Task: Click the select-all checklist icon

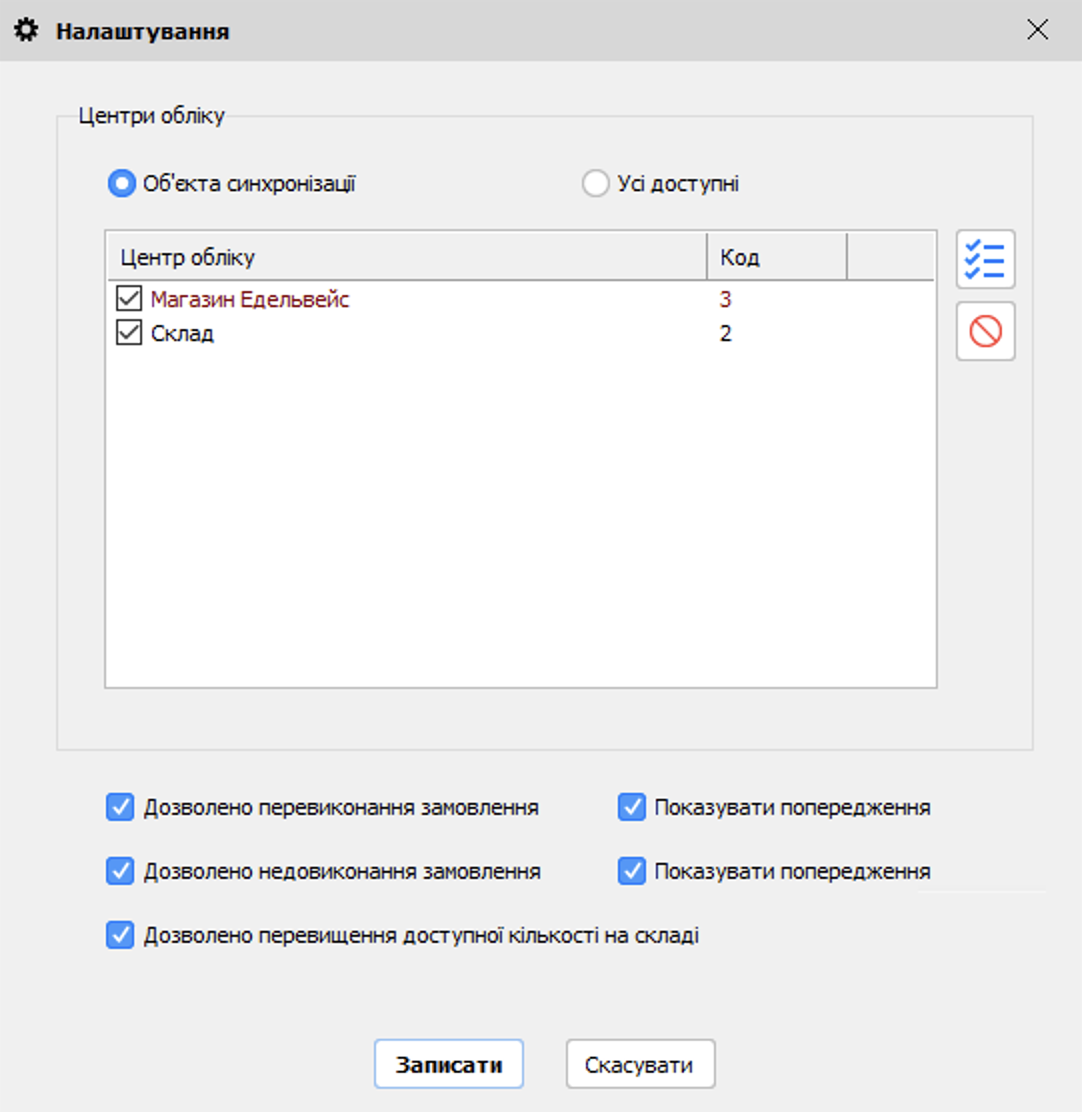Action: [985, 259]
